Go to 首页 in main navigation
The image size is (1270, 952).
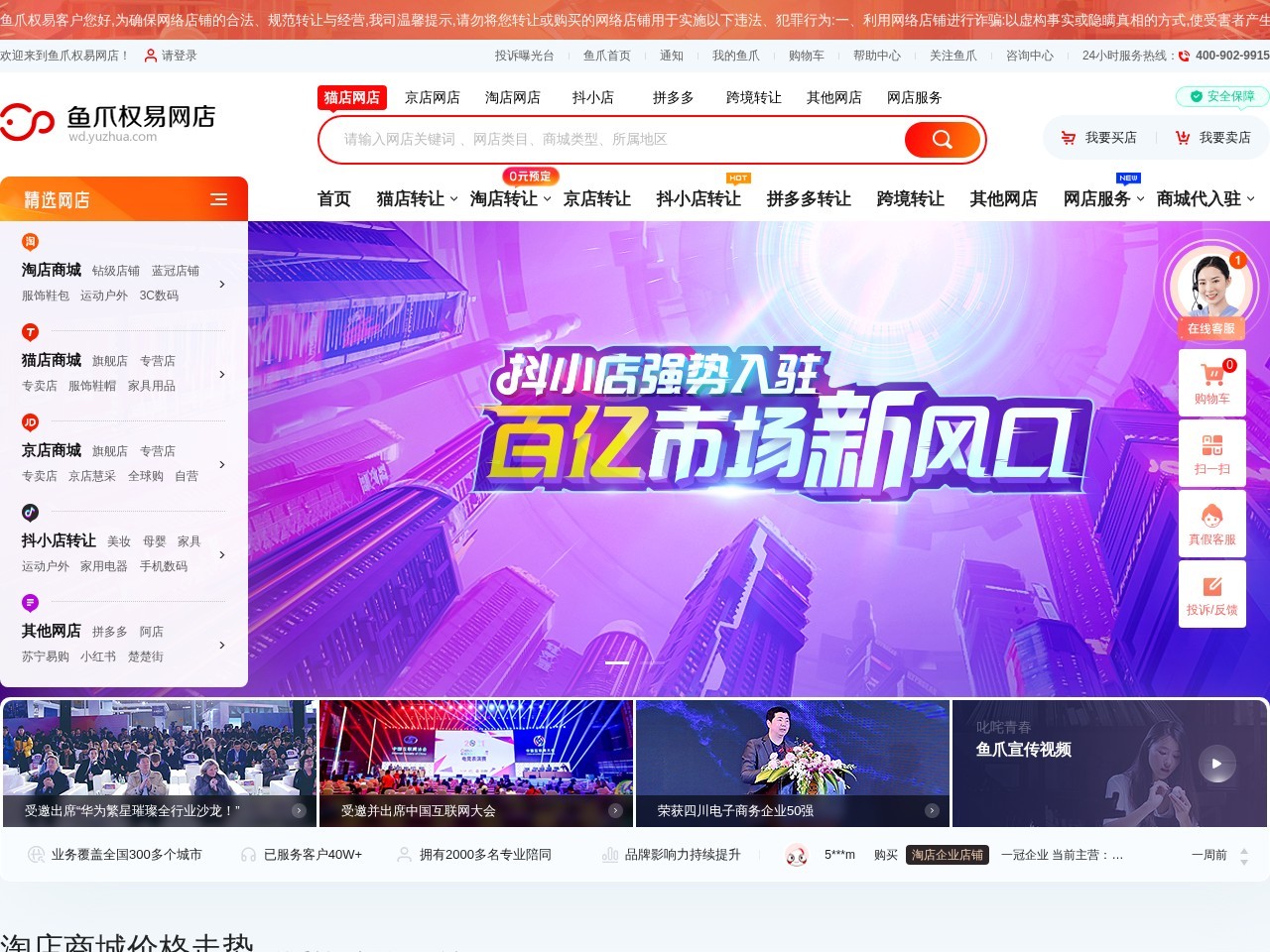click(334, 199)
